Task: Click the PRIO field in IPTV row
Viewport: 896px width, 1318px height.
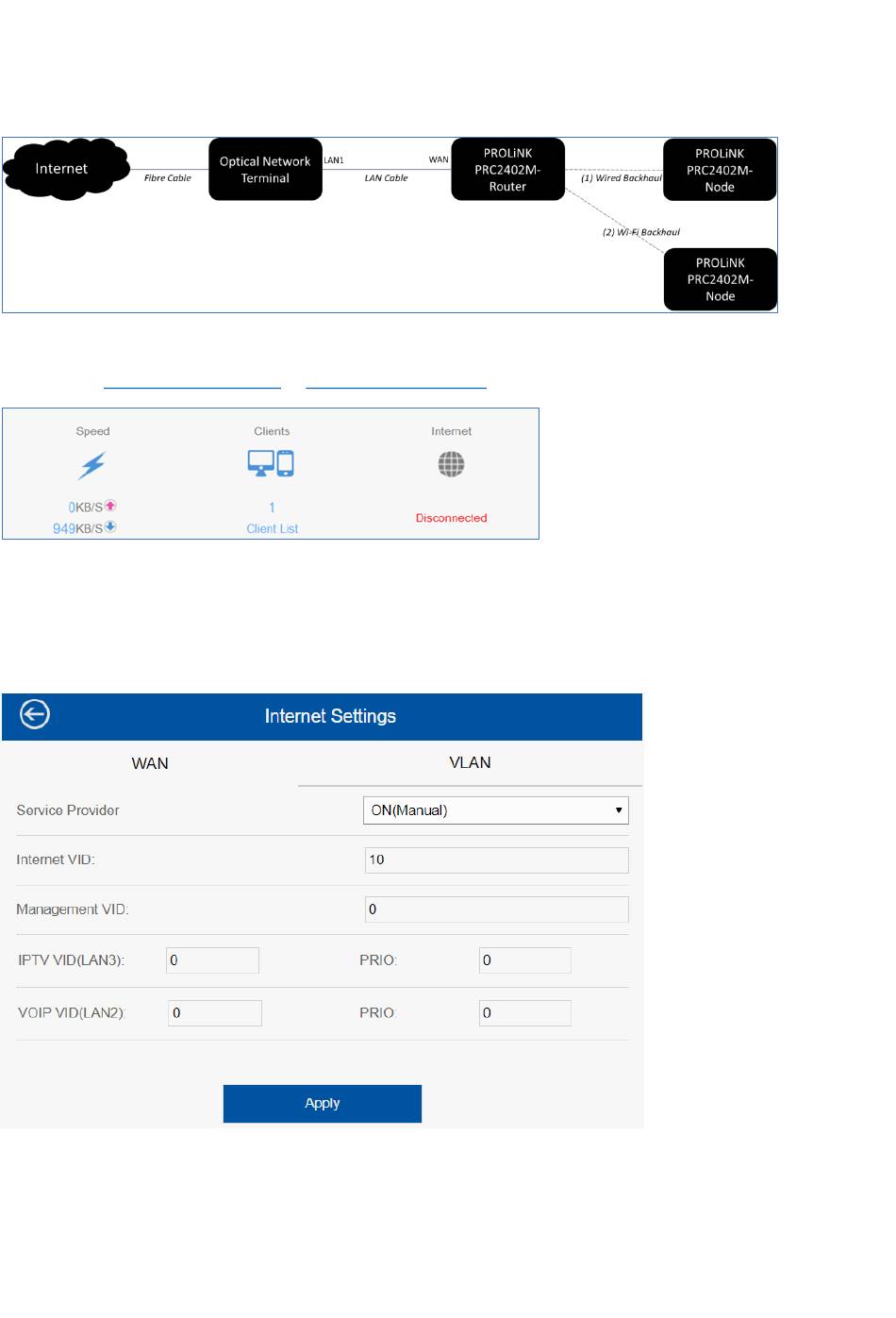Action: point(524,960)
